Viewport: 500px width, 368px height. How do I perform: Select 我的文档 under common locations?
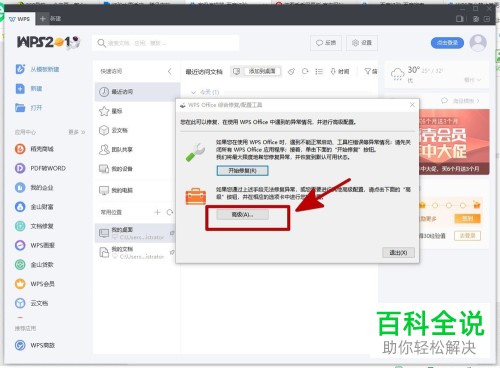135,253
